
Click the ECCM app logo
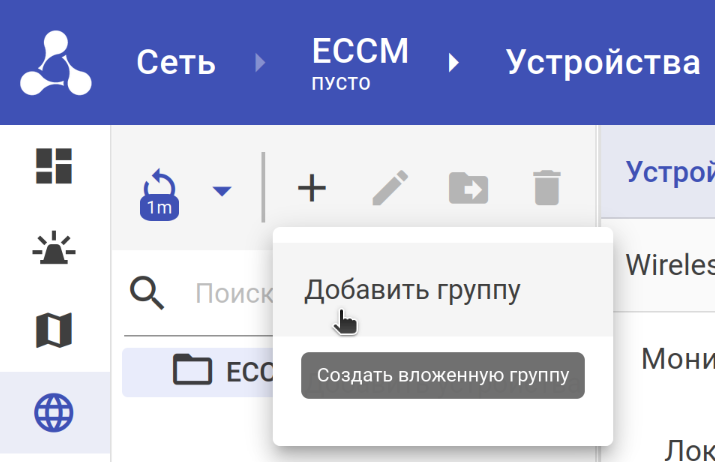coord(55,62)
